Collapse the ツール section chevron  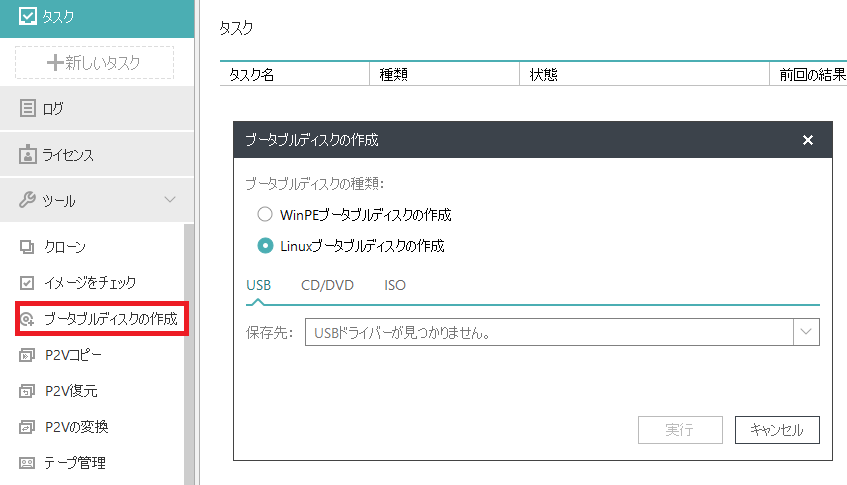click(x=170, y=200)
